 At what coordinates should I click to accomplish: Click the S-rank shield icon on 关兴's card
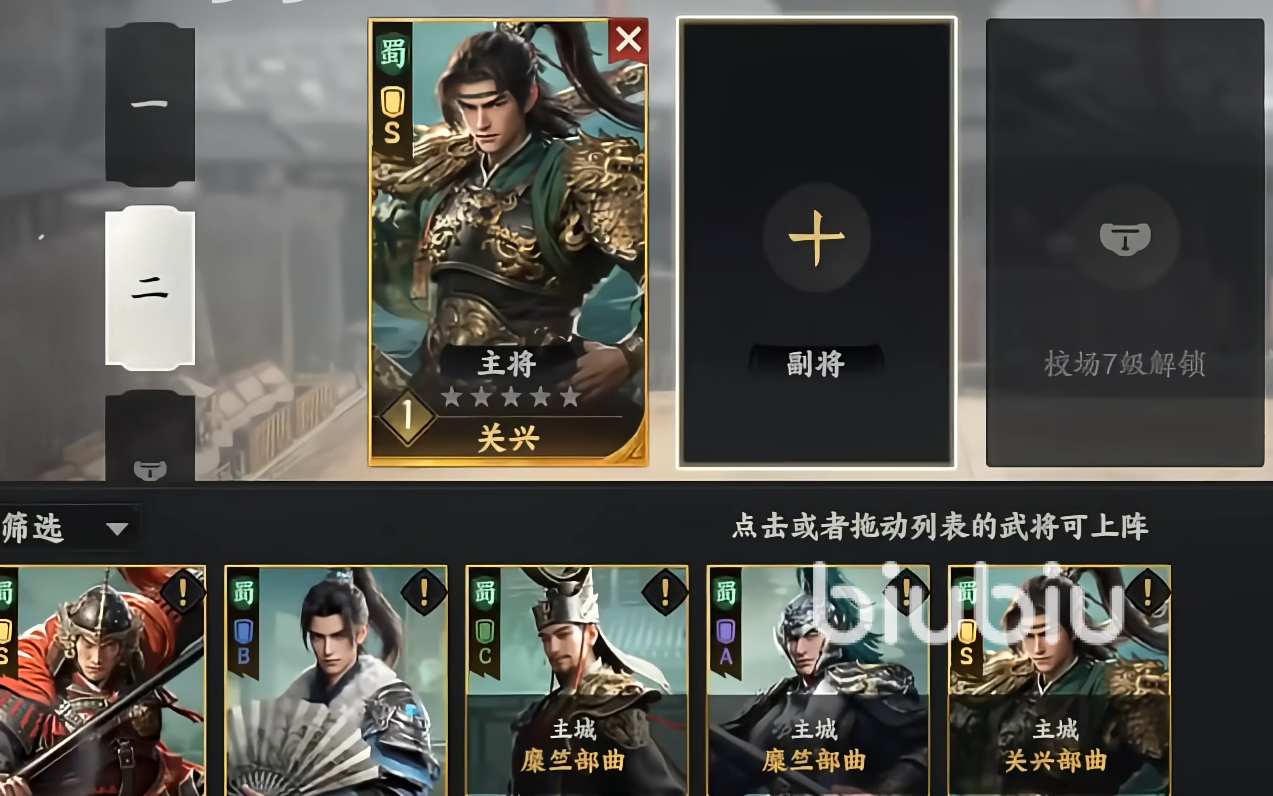pyautogui.click(x=392, y=117)
